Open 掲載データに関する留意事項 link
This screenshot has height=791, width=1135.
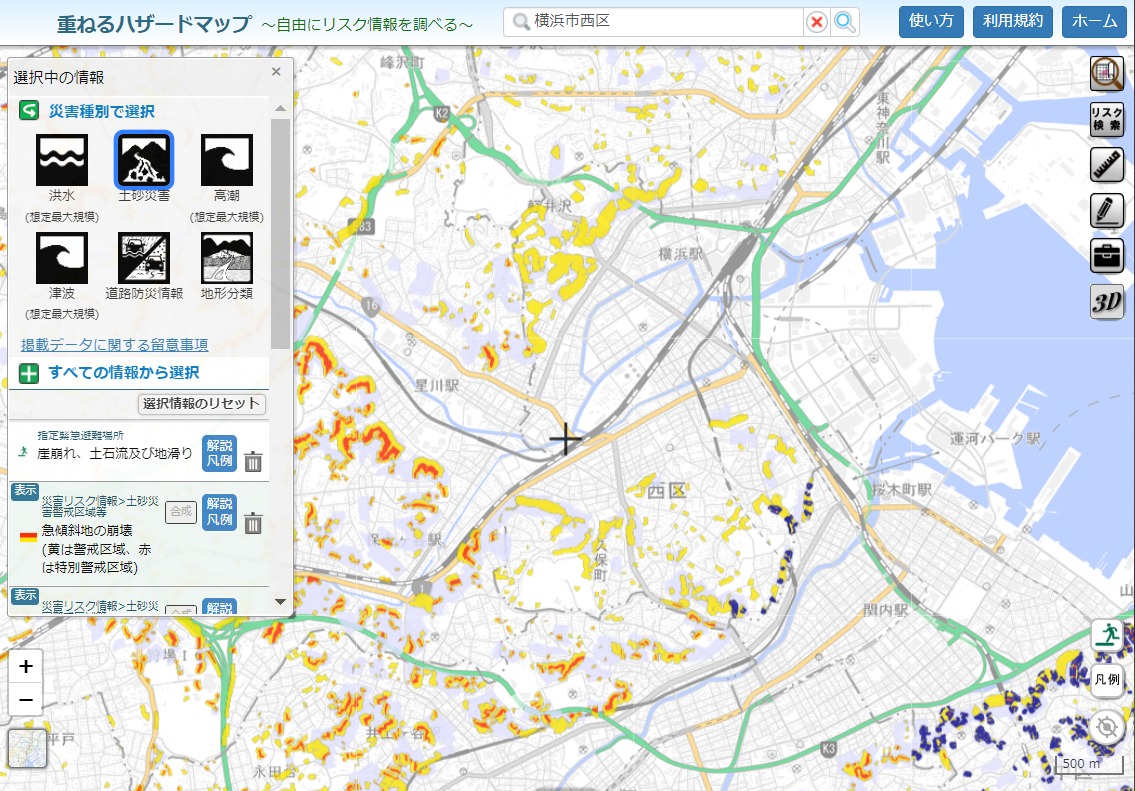pos(115,345)
